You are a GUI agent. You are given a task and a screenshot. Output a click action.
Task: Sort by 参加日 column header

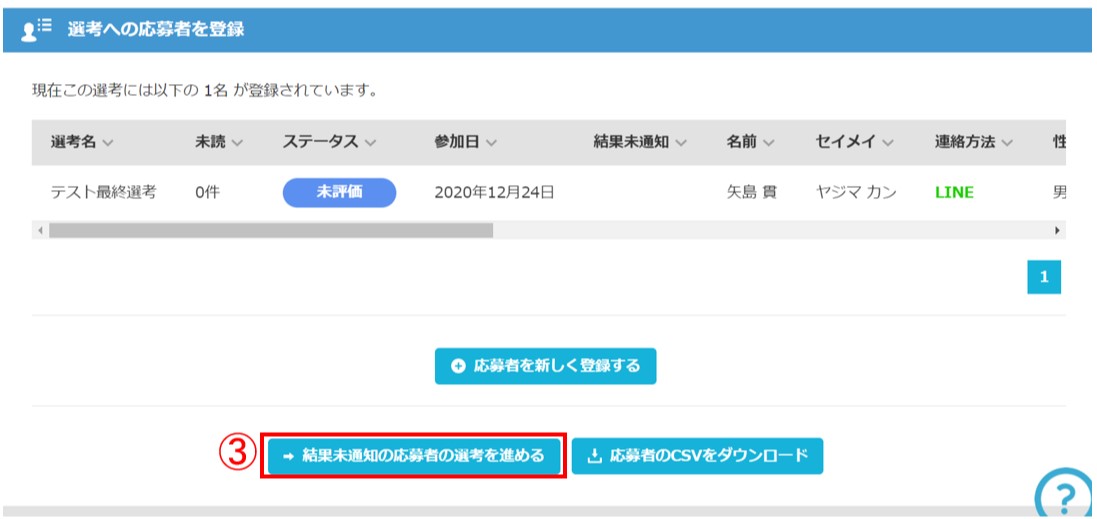point(465,142)
